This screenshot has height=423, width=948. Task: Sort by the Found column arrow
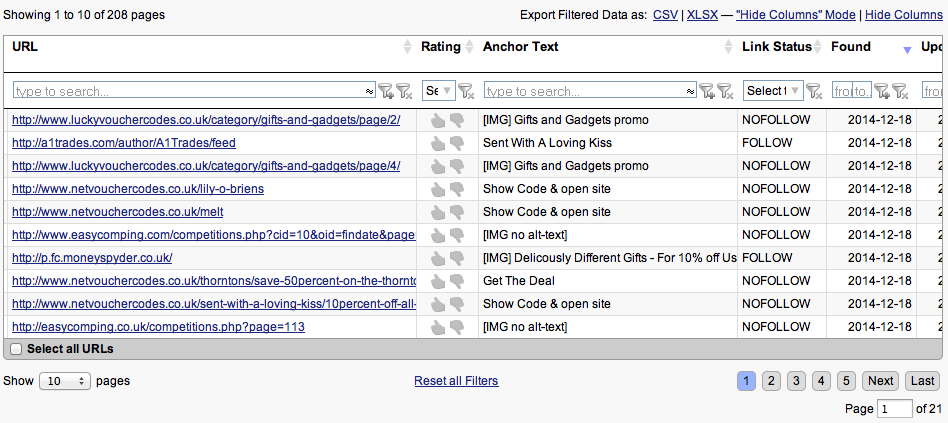click(x=907, y=48)
